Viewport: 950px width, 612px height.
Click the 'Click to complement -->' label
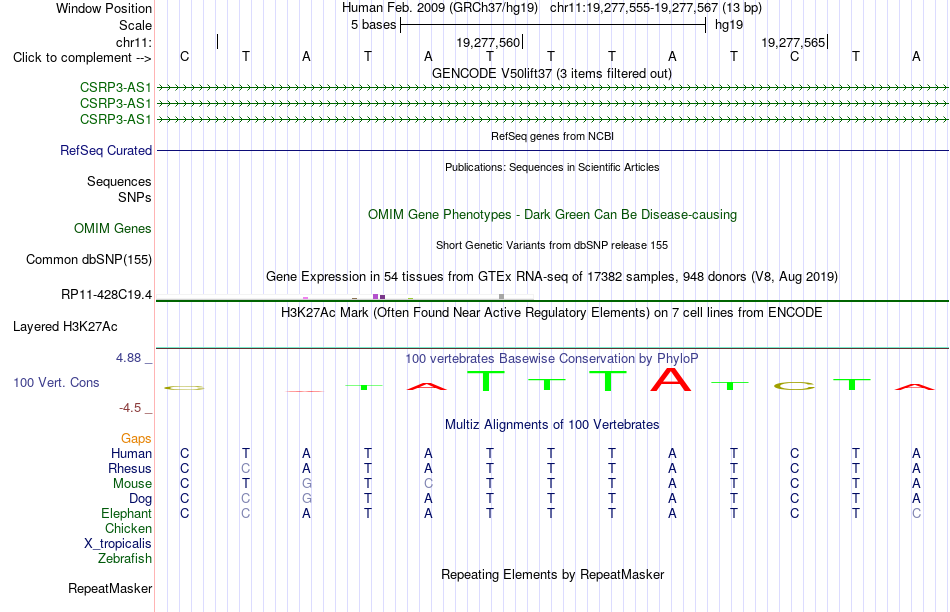[x=82, y=58]
